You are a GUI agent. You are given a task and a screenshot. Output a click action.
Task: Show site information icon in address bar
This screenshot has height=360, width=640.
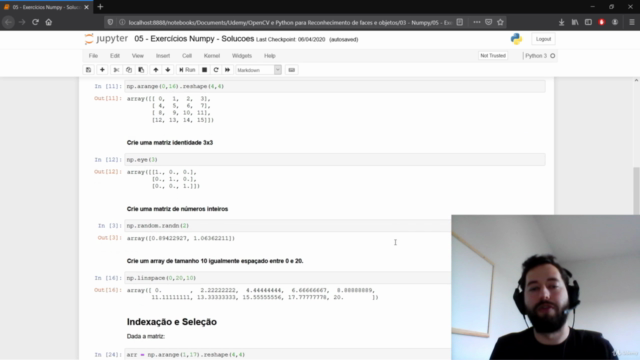coord(122,22)
